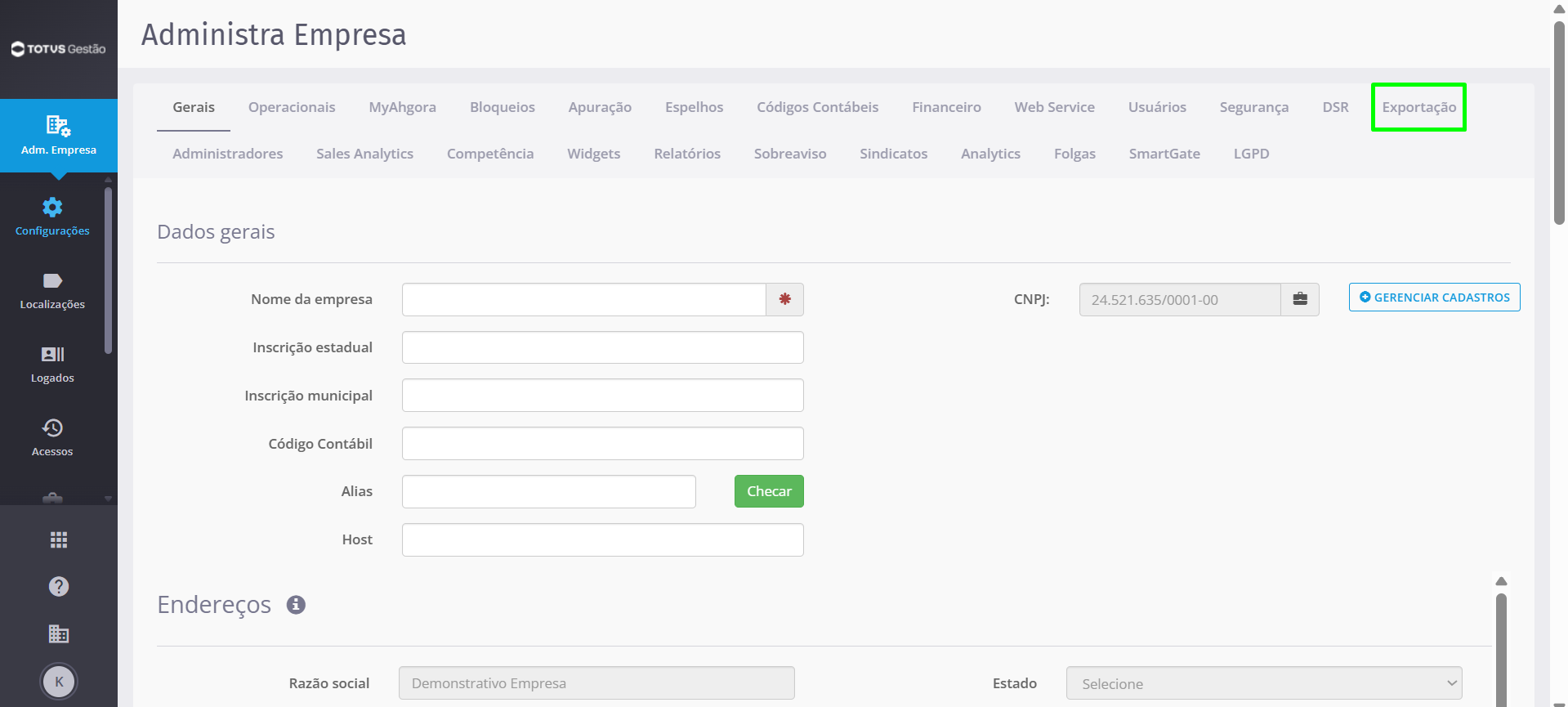Open the apps grid icon
Image resolution: width=1568 pixels, height=707 pixels.
pos(59,539)
